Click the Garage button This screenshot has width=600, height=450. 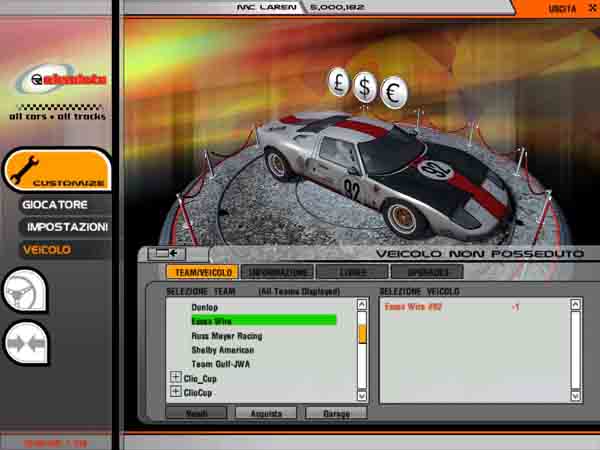coord(336,413)
